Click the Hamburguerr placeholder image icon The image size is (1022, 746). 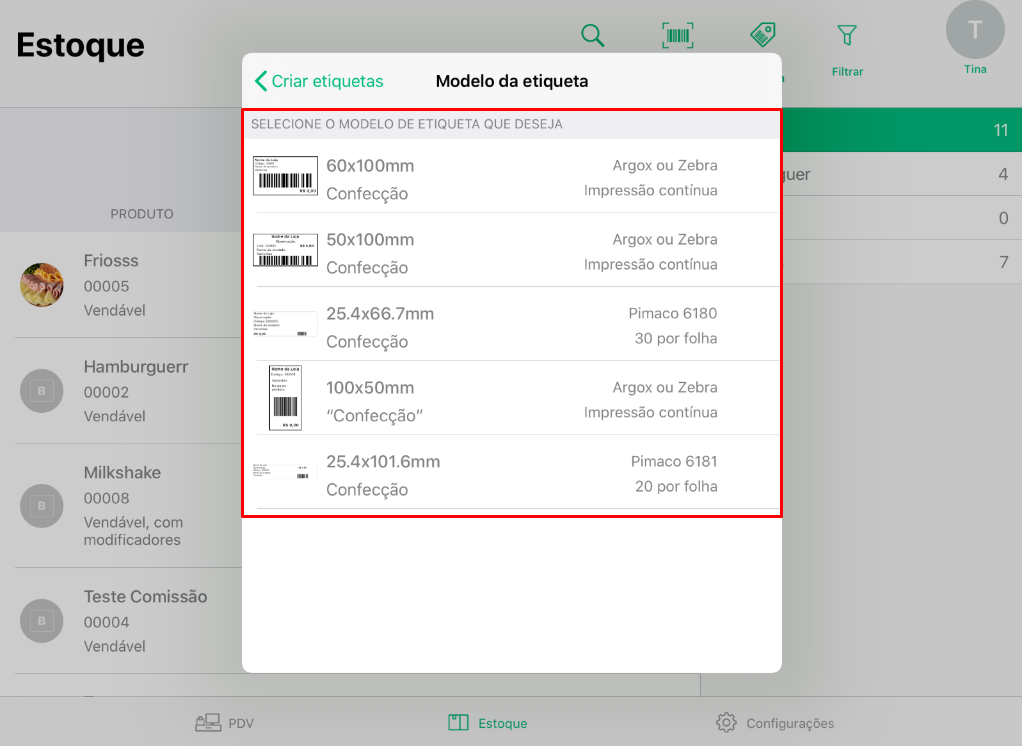[42, 391]
